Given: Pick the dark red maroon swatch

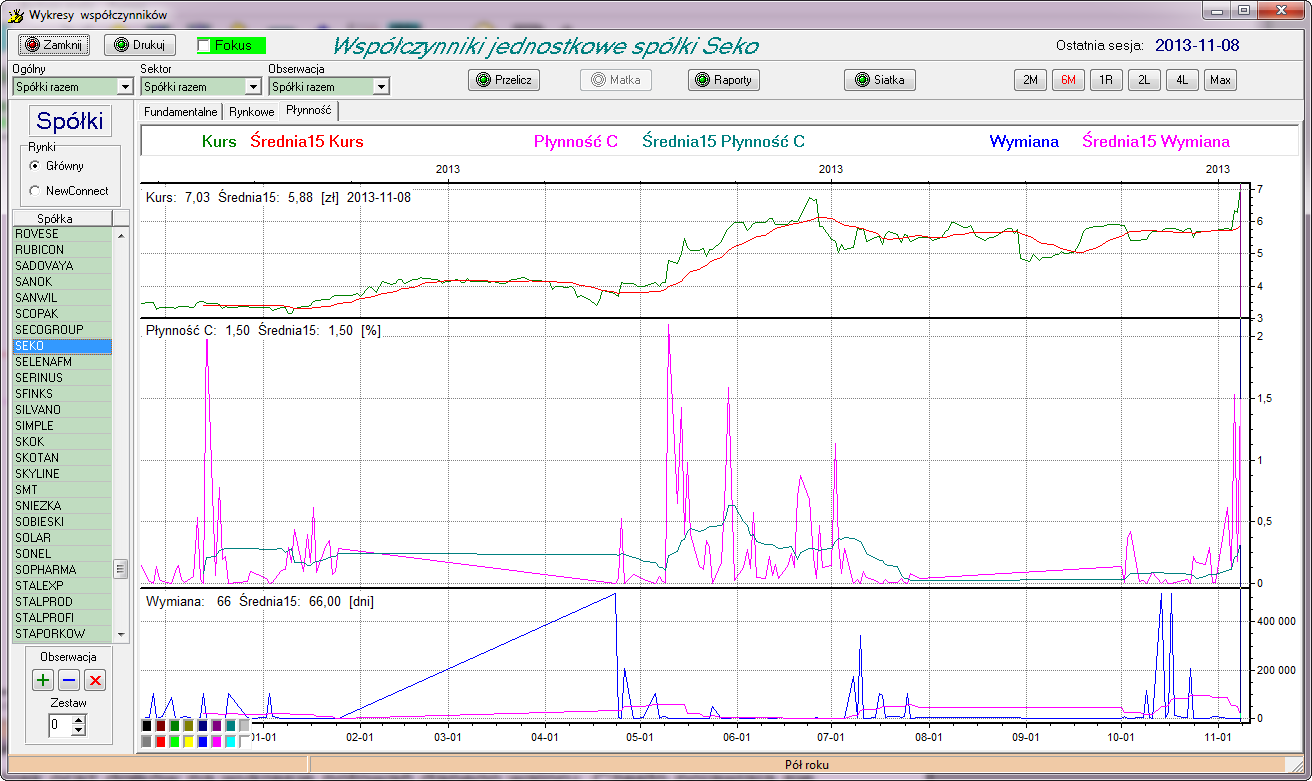Looking at the screenshot, I should click(161, 726).
